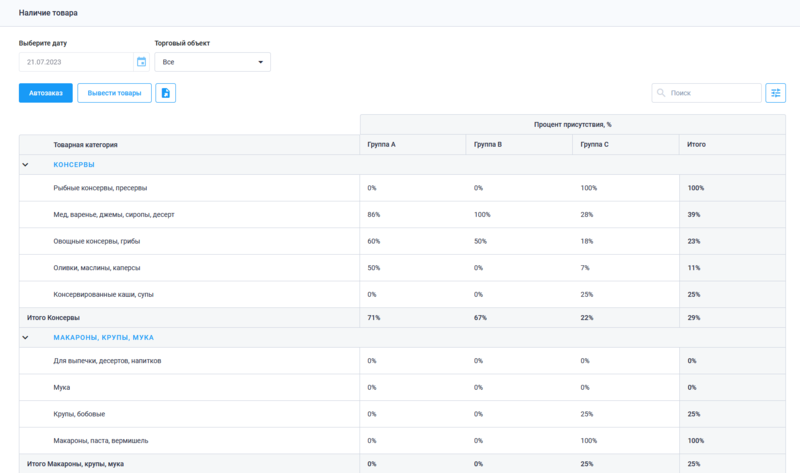Click into the Поиск search field
Viewport: 800px width, 473px height.
coord(712,93)
